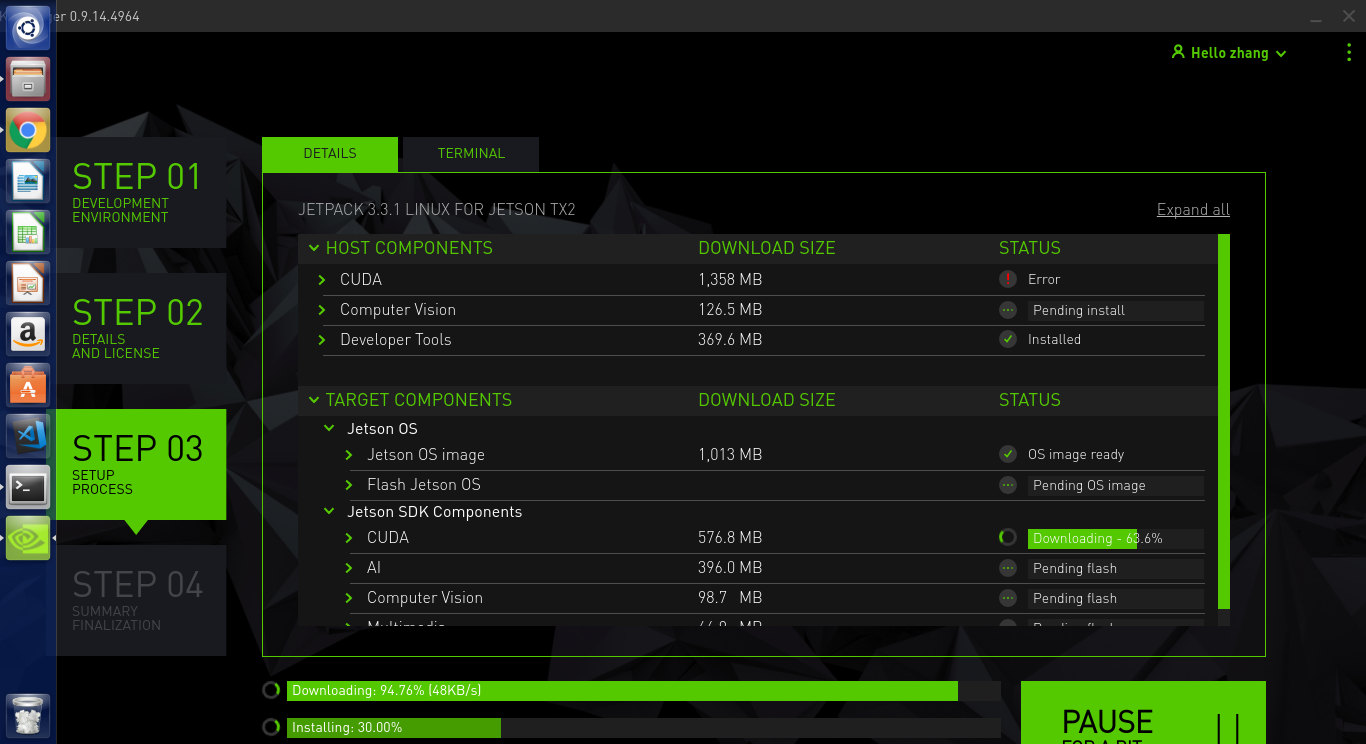Image resolution: width=1366 pixels, height=744 pixels.
Task: Click the spinner icon beside target CUDA download
Action: tap(1008, 537)
